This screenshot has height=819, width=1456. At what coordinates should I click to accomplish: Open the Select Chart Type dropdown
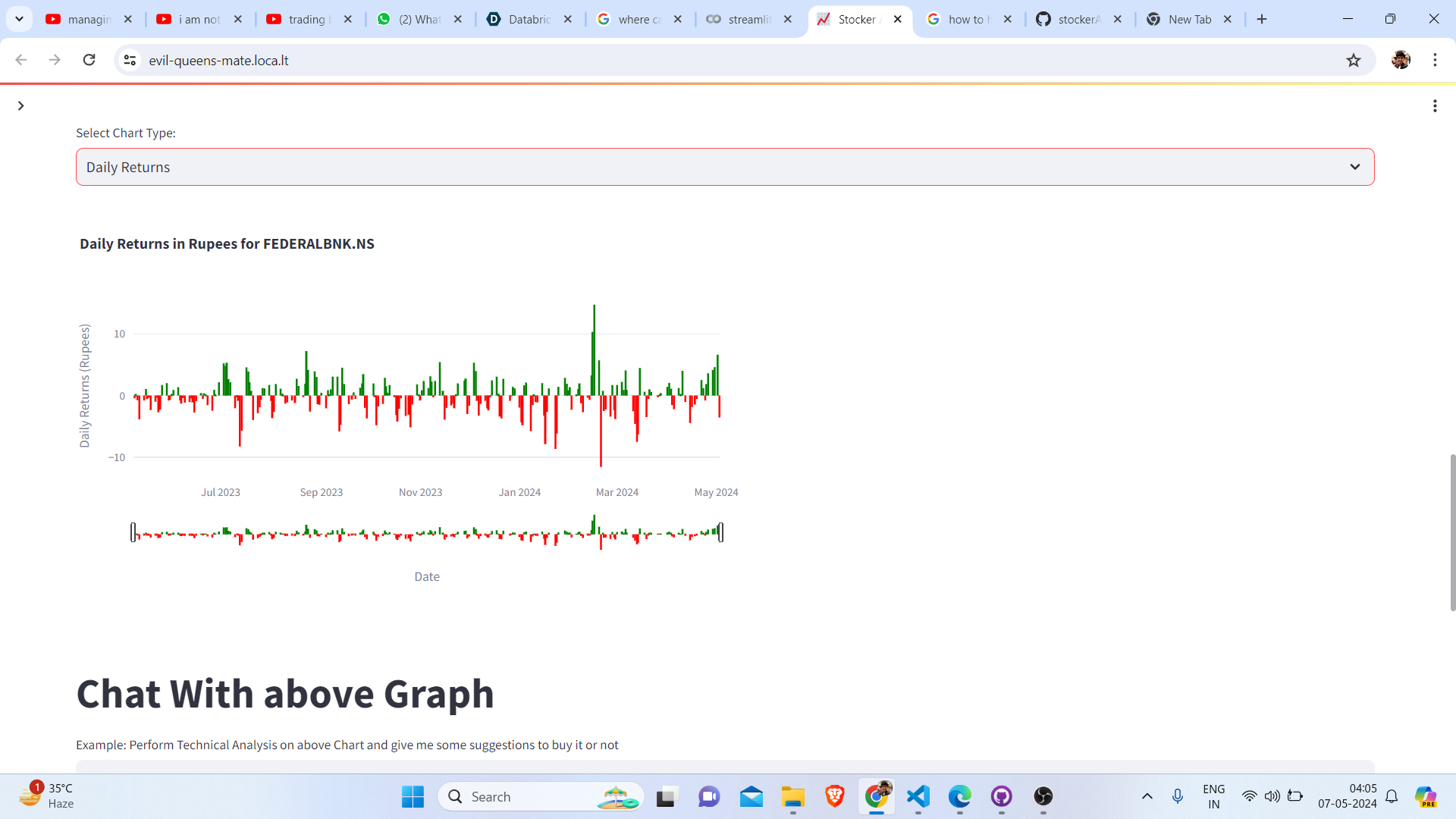[724, 167]
